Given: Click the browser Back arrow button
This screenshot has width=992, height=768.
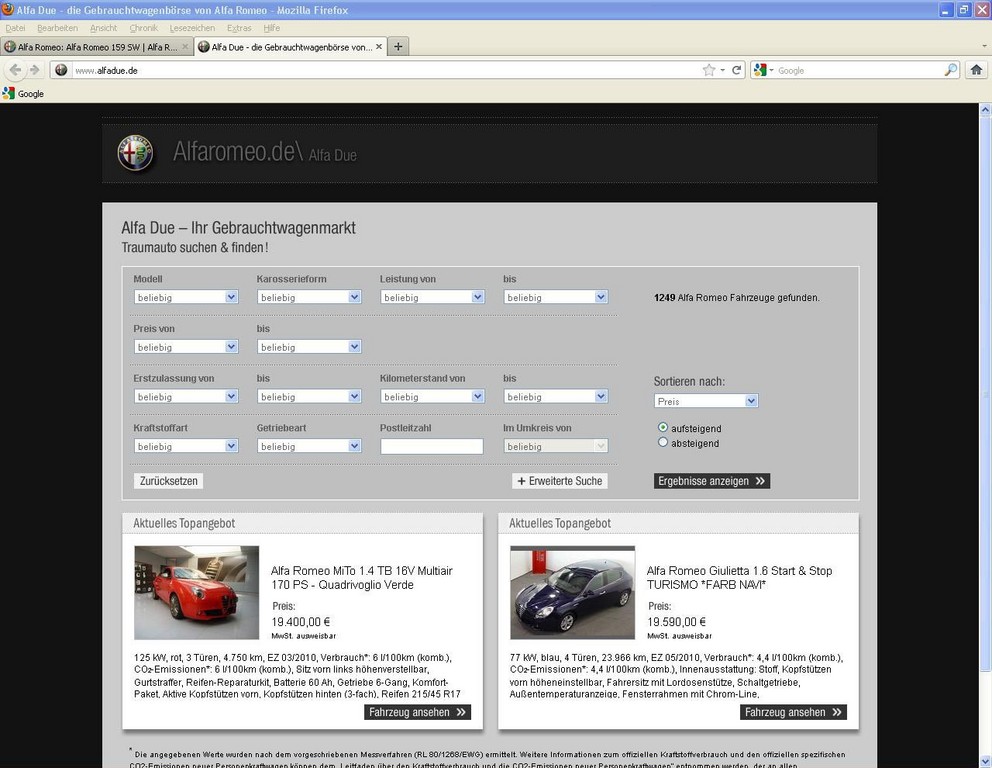Looking at the screenshot, I should 15,70.
